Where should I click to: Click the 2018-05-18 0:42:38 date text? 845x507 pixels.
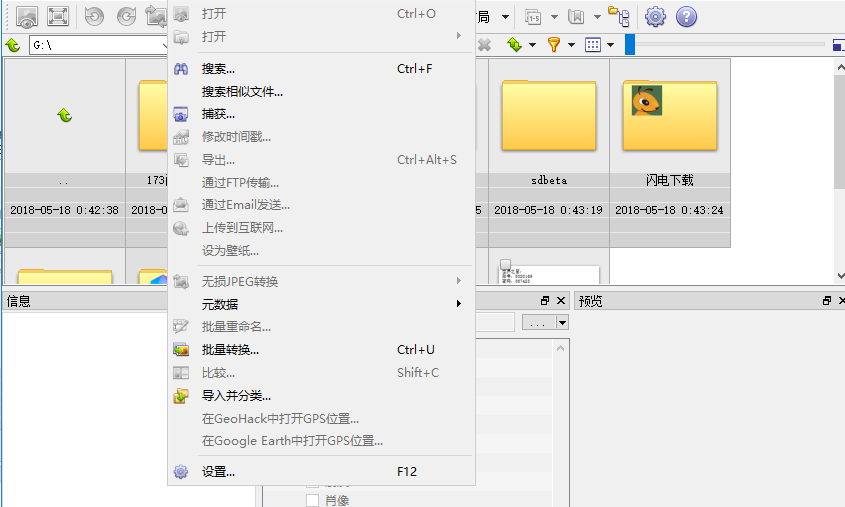click(65, 210)
